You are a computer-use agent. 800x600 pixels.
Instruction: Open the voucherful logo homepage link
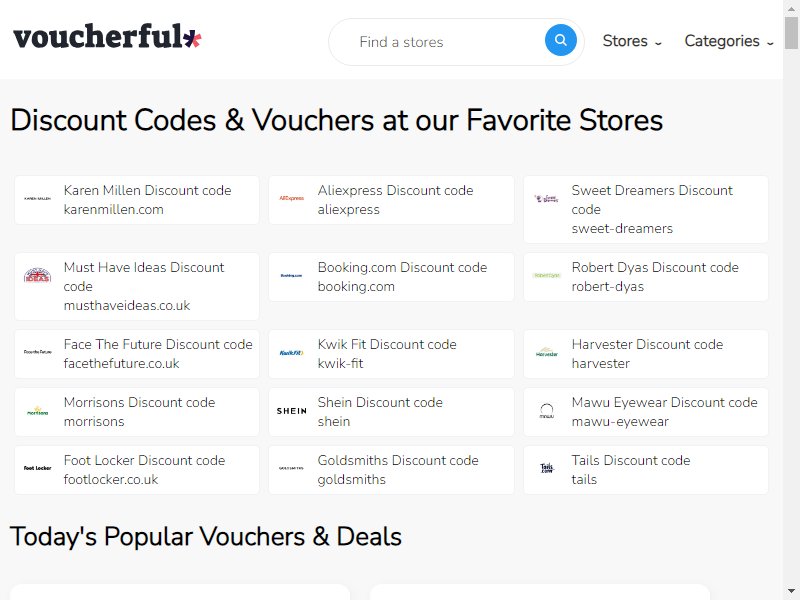tap(107, 36)
